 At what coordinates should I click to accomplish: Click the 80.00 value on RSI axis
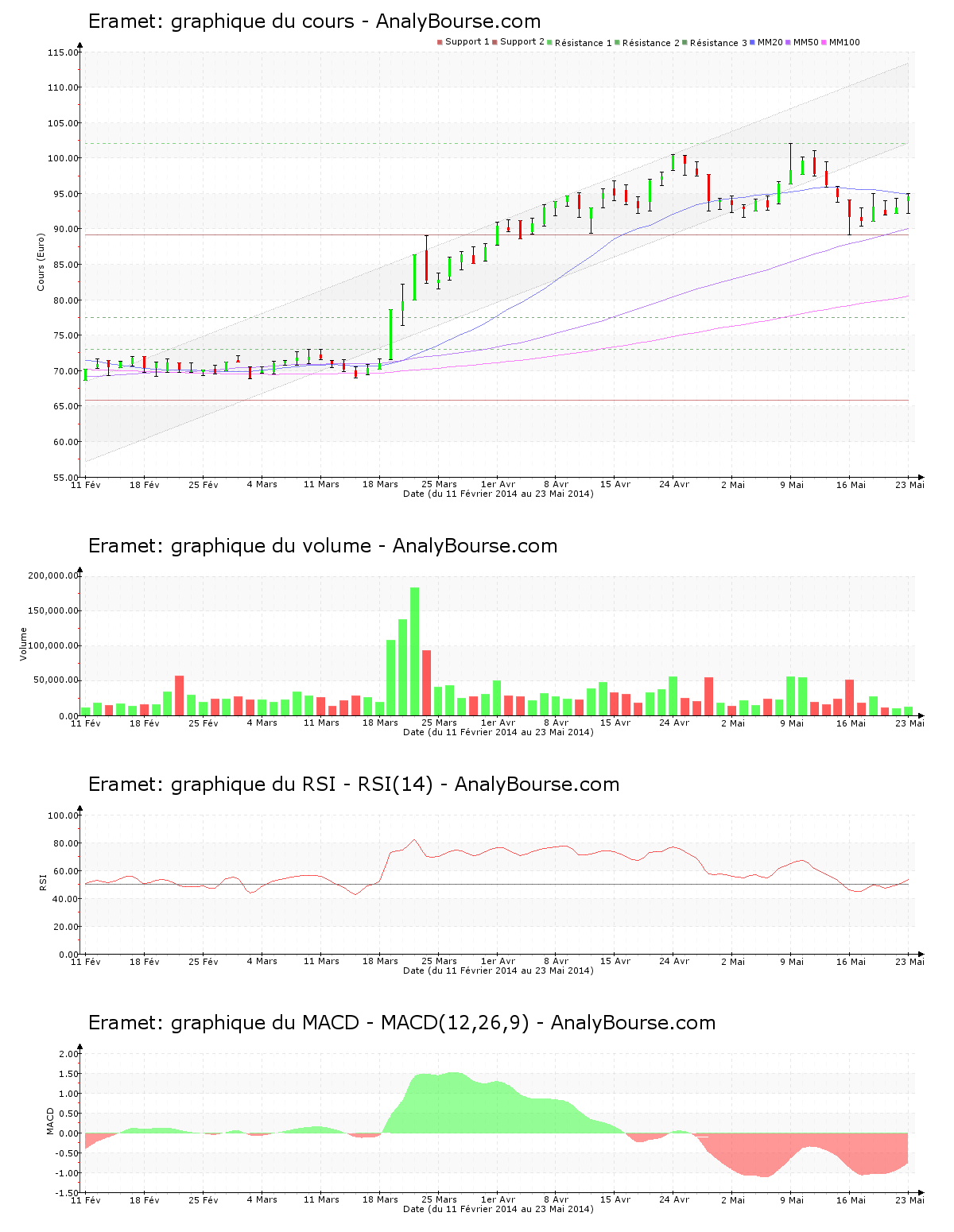[65, 843]
